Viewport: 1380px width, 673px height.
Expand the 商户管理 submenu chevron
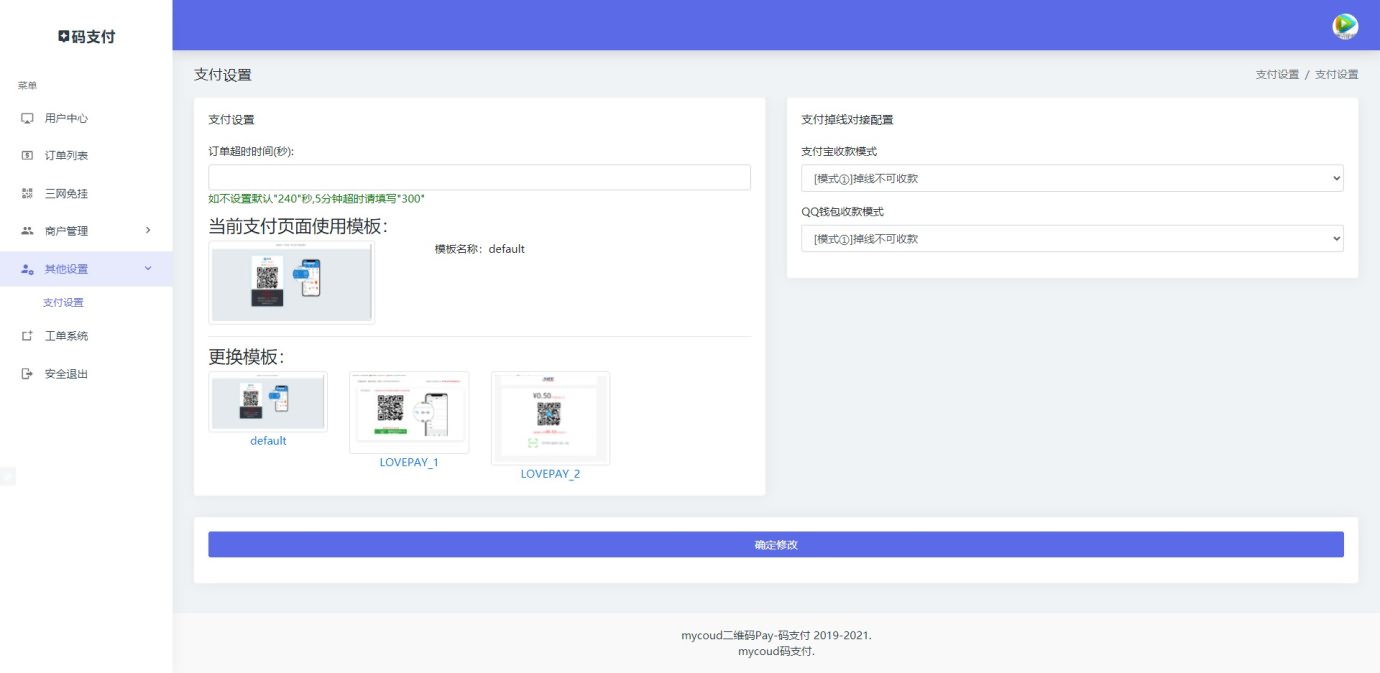148,231
